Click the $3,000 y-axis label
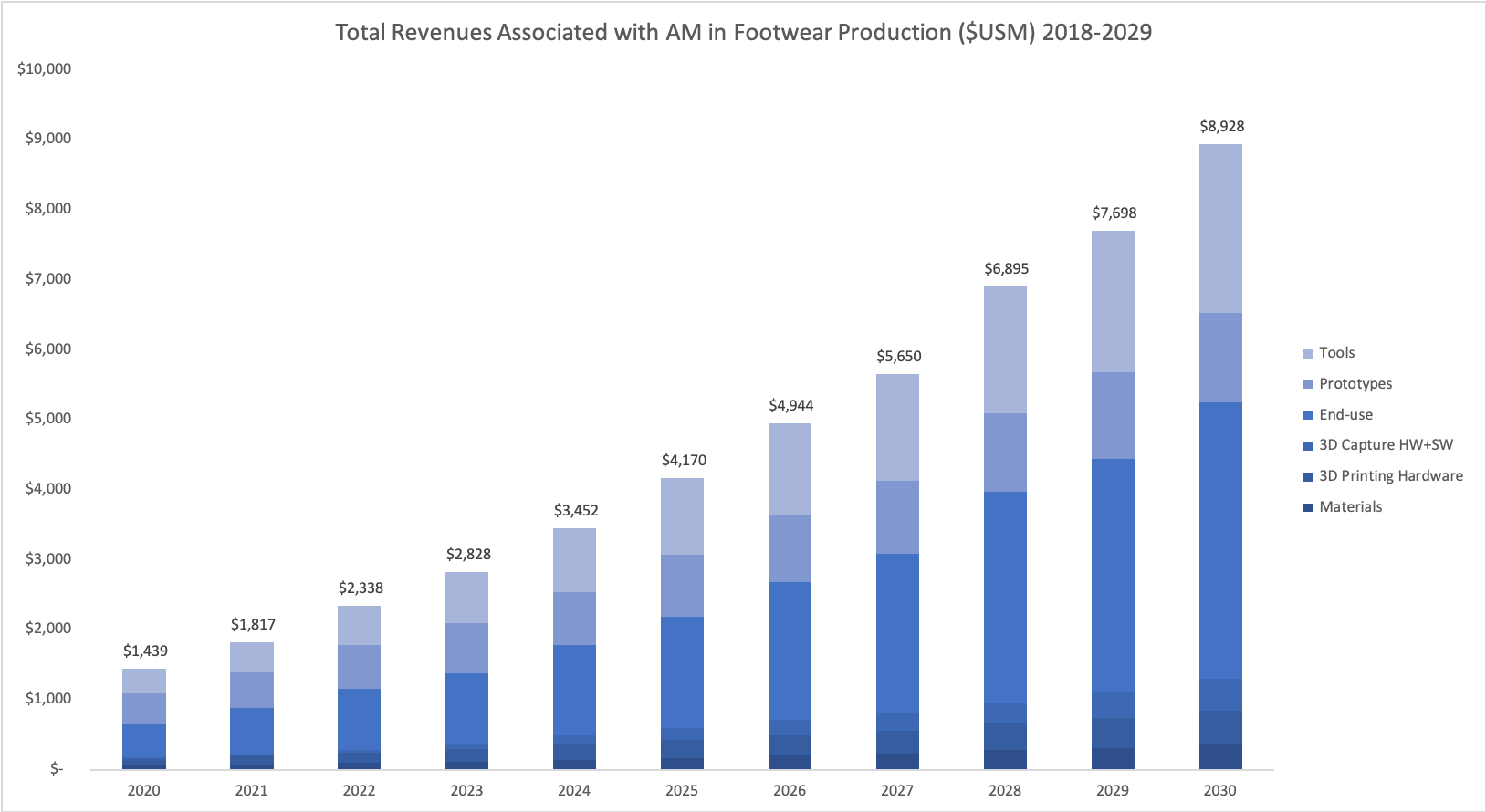Image resolution: width=1486 pixels, height=812 pixels. coord(48,558)
